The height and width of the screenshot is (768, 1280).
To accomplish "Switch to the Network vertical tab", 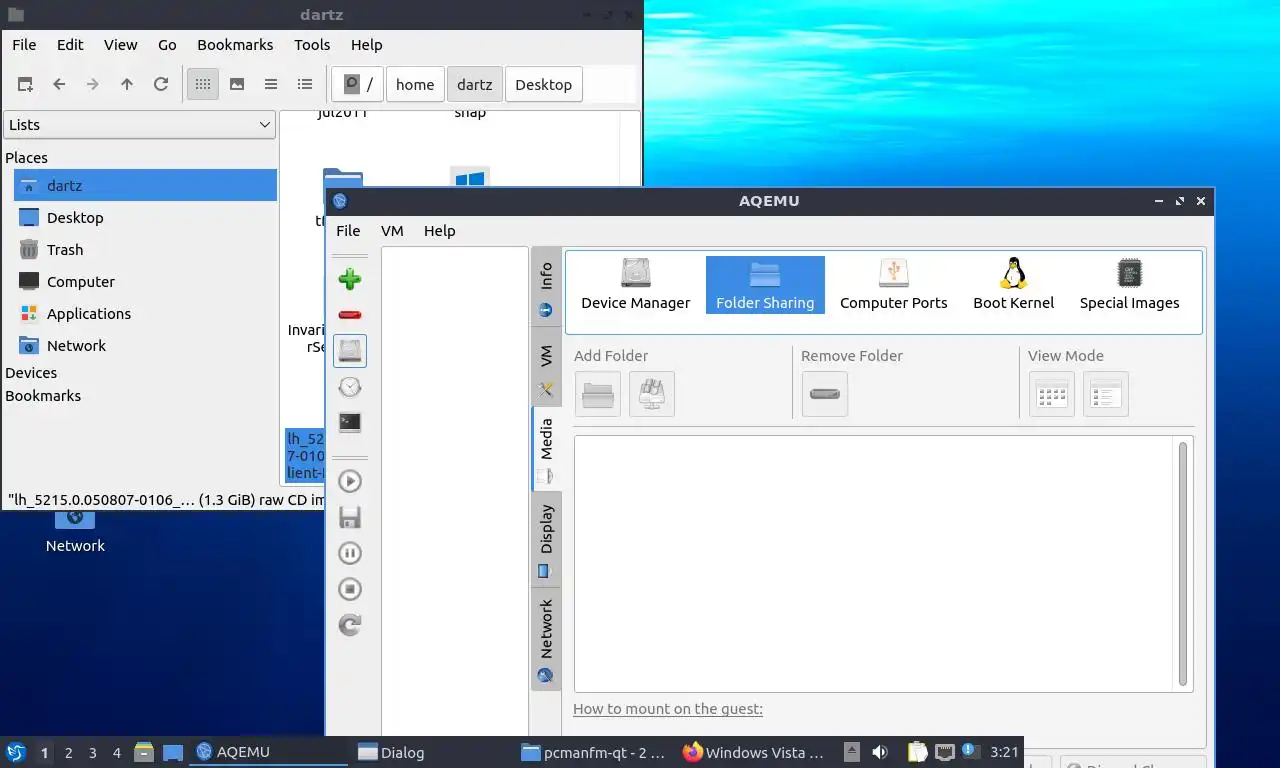I will (546, 638).
